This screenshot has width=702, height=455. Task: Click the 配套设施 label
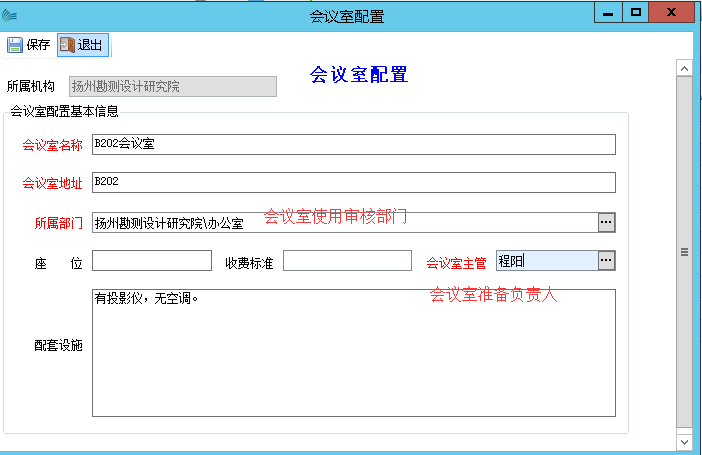(x=59, y=345)
